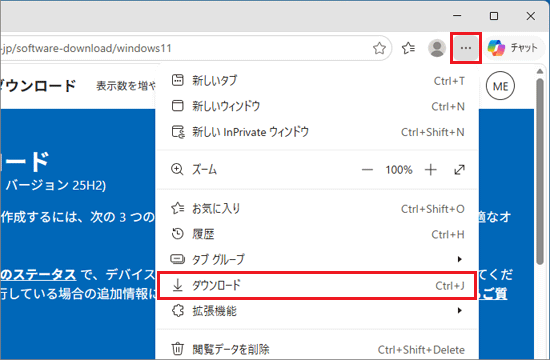Click the scrollbar up arrow
The height and width of the screenshot is (360, 550).
(x=540, y=72)
